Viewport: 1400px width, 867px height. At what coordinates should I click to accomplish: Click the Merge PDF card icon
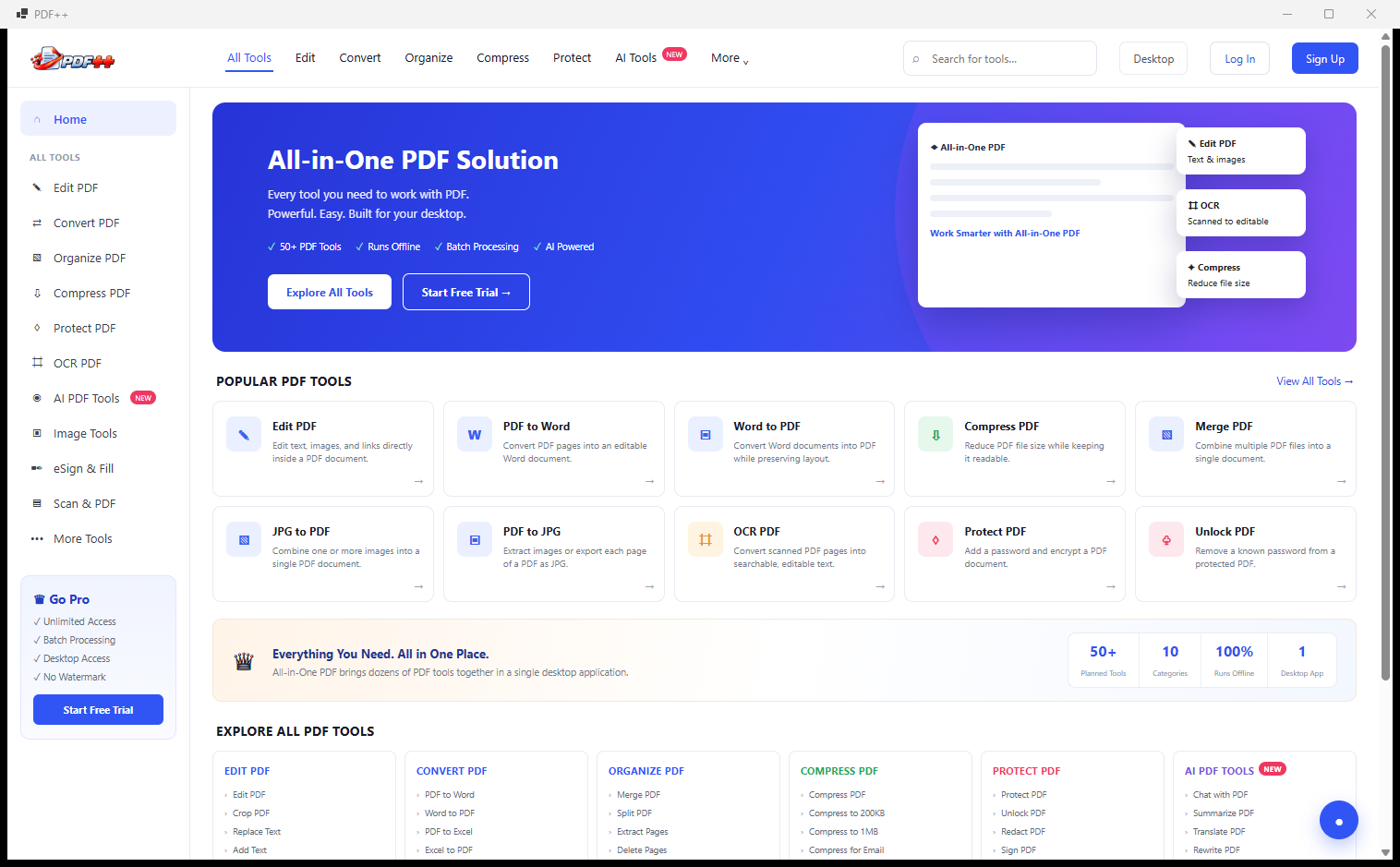pos(1166,435)
